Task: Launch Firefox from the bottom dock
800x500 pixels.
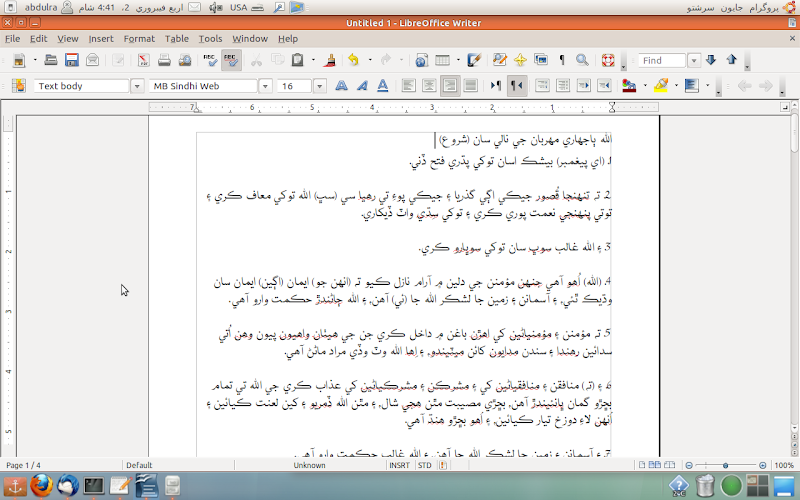Action: 41,485
